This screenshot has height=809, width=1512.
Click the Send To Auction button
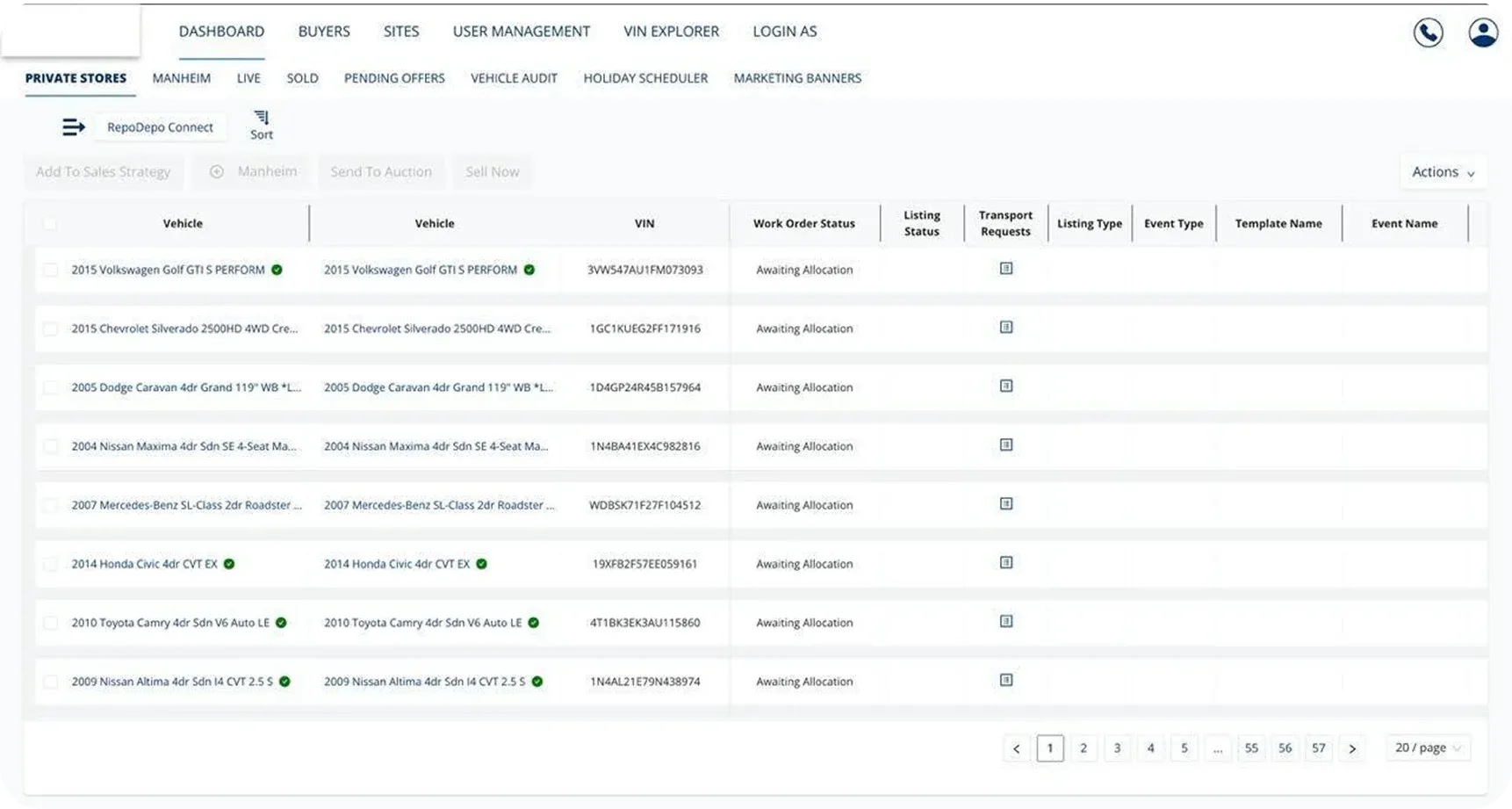point(381,172)
